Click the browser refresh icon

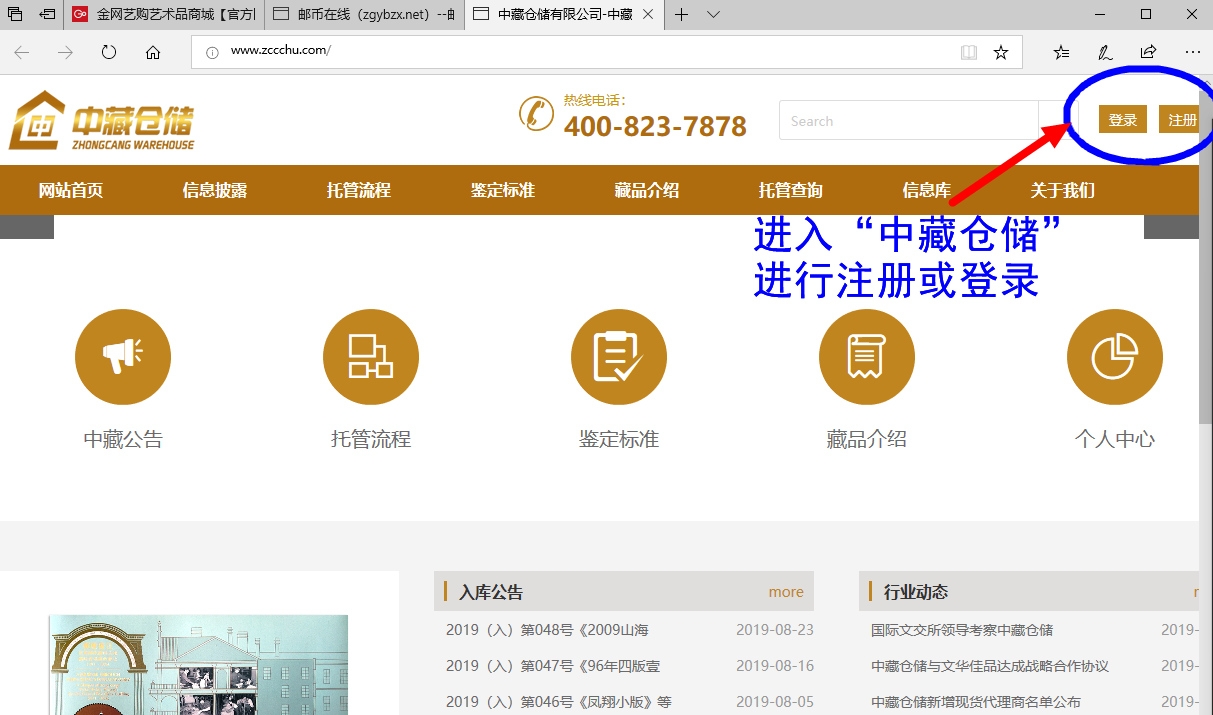point(108,52)
